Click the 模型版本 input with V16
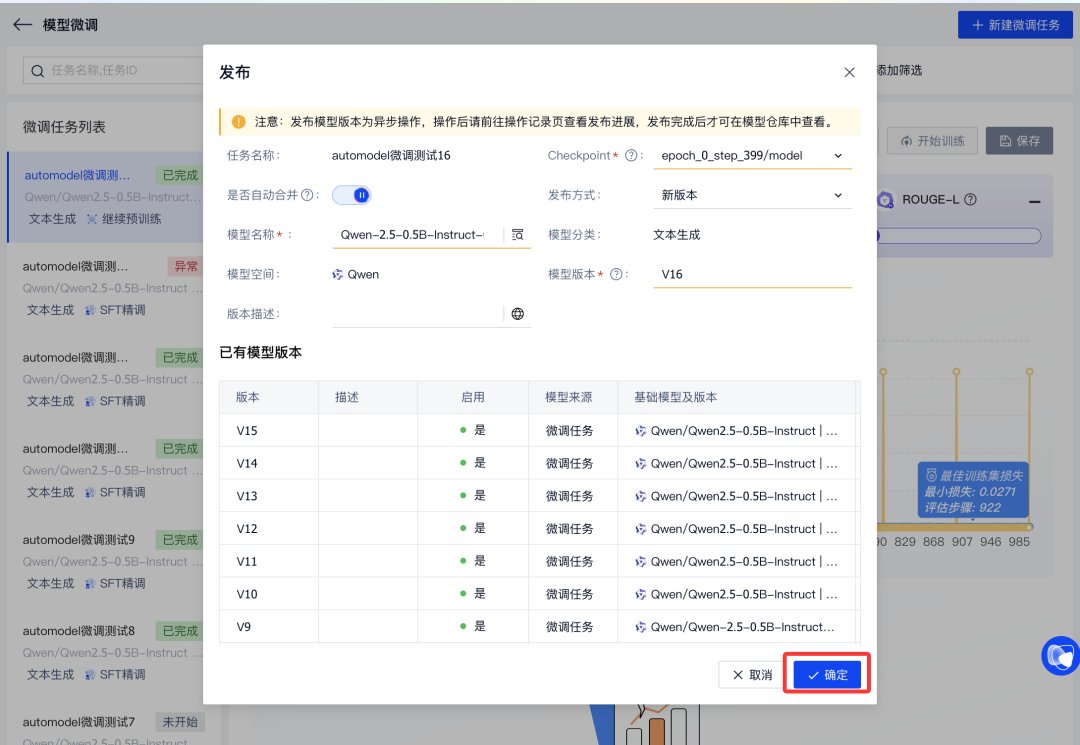1080x745 pixels. pyautogui.click(x=752, y=274)
